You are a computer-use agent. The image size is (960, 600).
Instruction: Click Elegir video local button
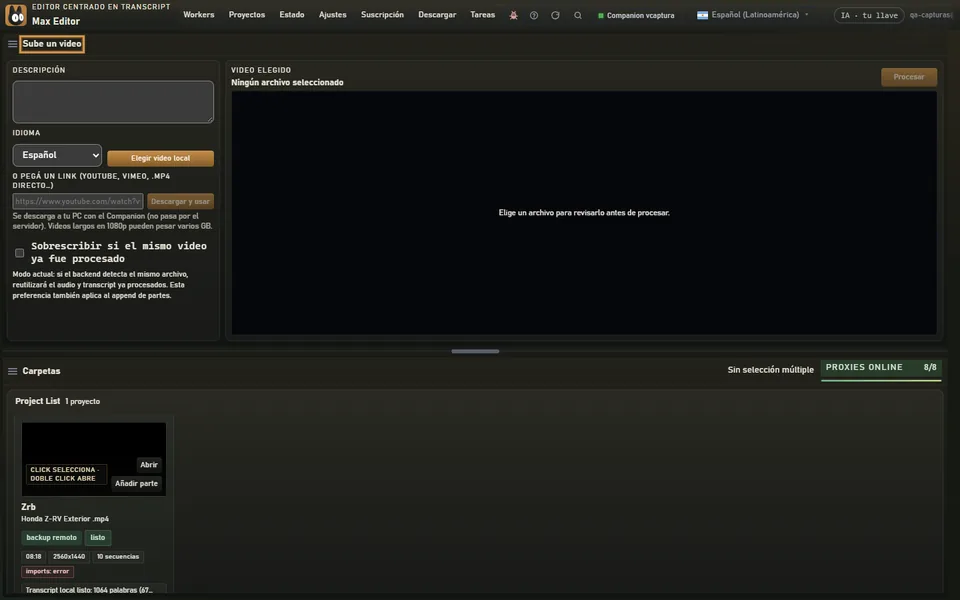tap(160, 159)
